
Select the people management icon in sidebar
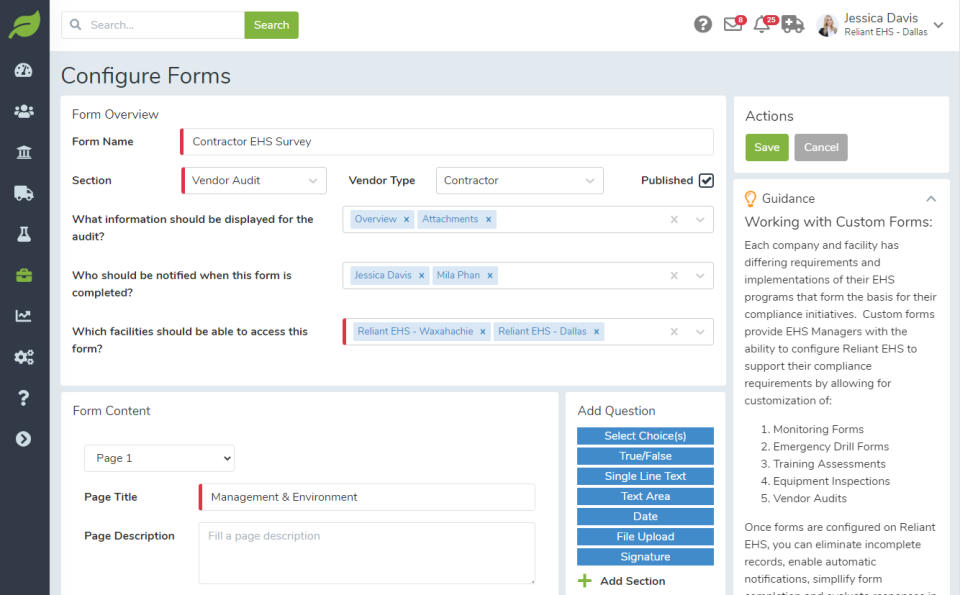[22, 111]
